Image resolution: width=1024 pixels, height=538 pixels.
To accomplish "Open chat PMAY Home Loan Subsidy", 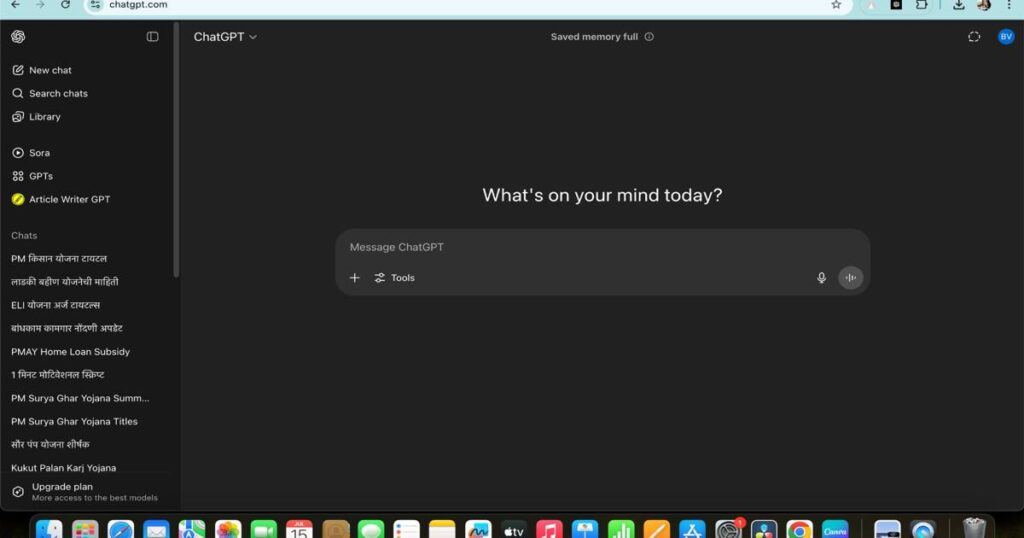I will coord(71,351).
